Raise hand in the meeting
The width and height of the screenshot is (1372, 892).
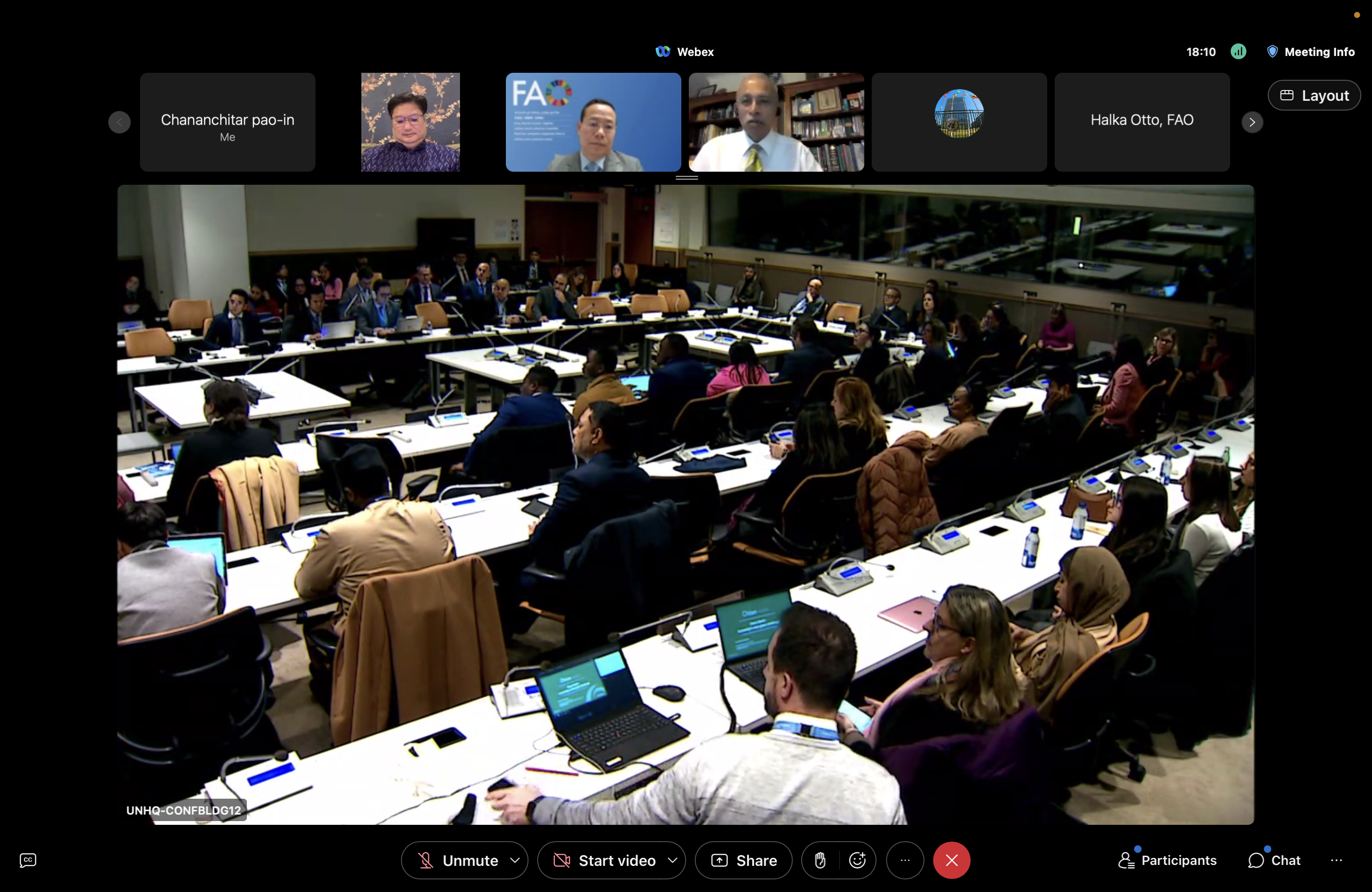pyautogui.click(x=820, y=860)
